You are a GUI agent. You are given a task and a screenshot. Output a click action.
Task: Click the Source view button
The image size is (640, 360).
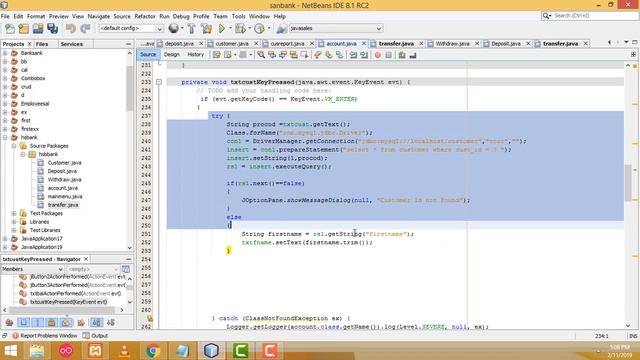148,55
